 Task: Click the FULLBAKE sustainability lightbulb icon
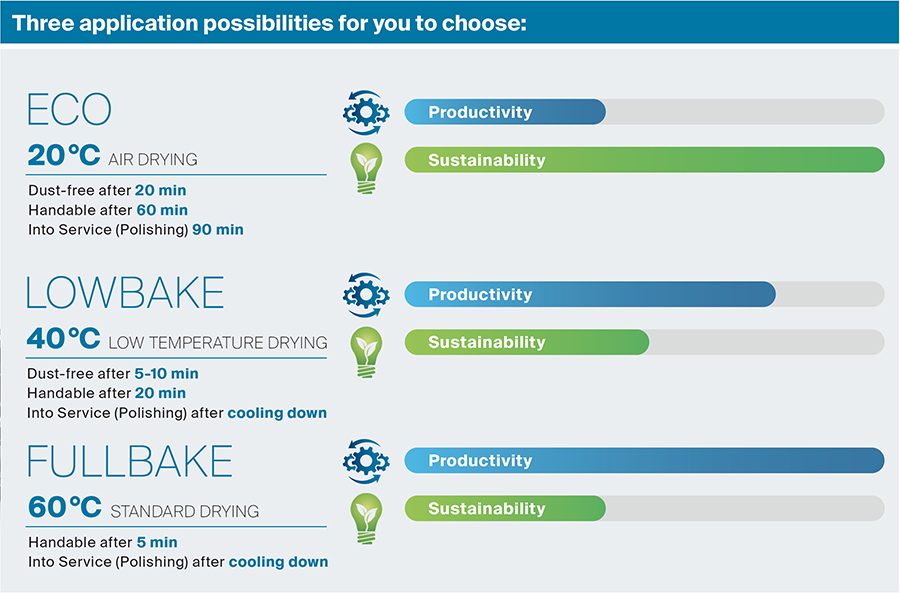pos(366,518)
